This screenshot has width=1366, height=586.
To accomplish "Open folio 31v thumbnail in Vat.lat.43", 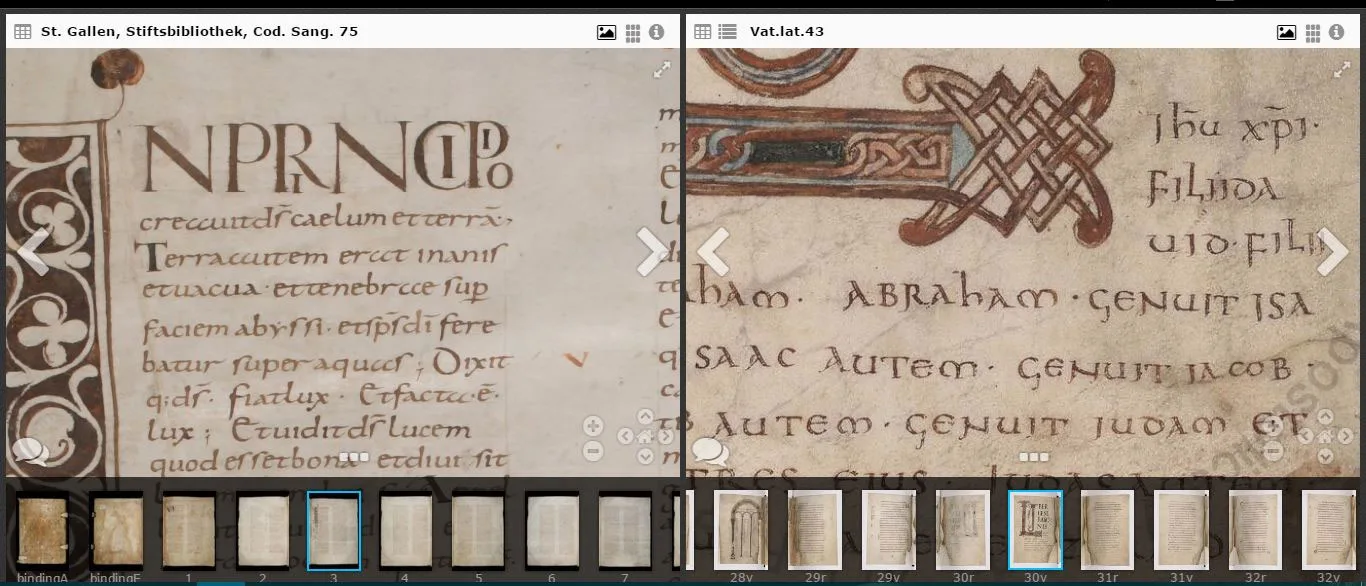I will 1181,531.
